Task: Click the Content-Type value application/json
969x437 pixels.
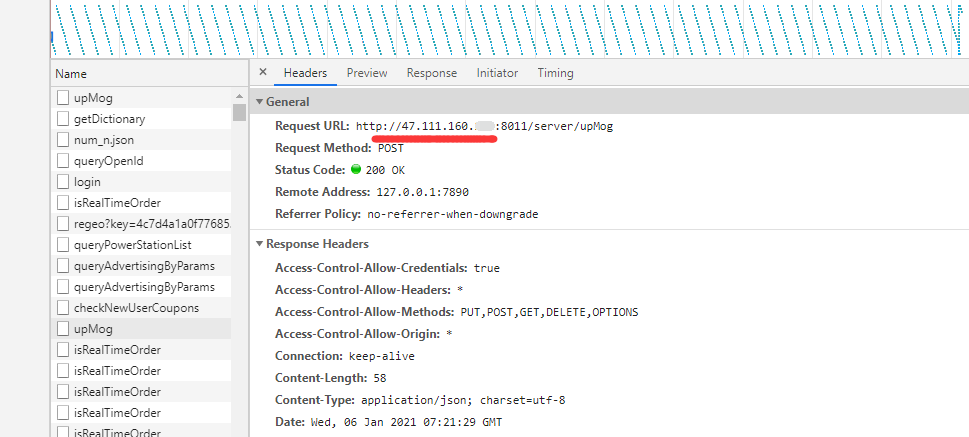Action: click(x=463, y=401)
